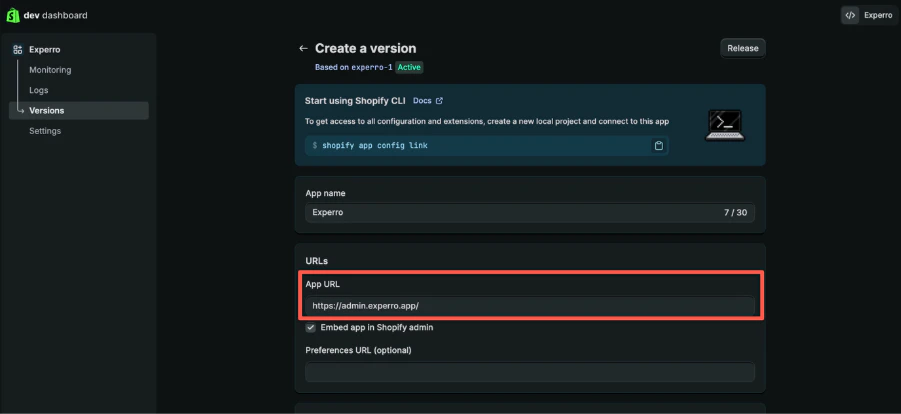Open Logs in the sidebar
901x414 pixels.
[x=38, y=90]
